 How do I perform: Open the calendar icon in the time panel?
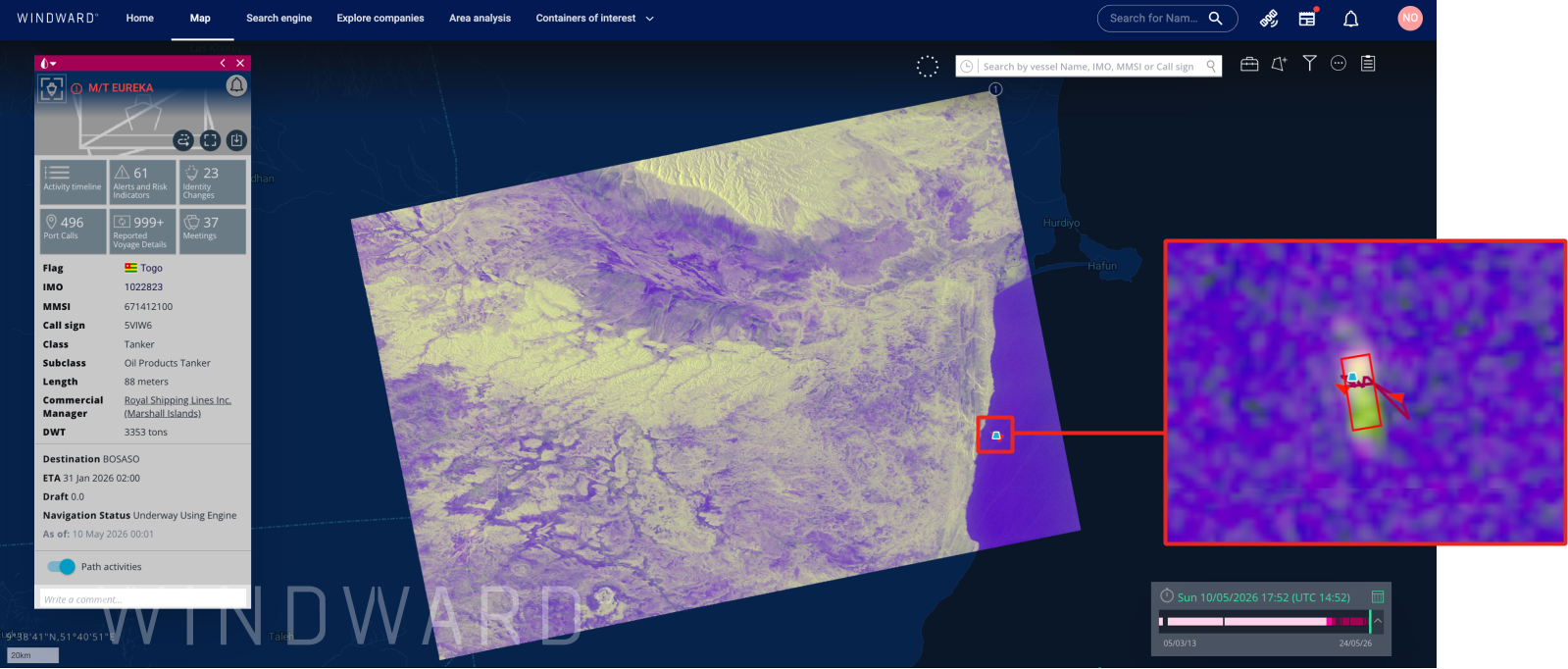click(x=1378, y=596)
